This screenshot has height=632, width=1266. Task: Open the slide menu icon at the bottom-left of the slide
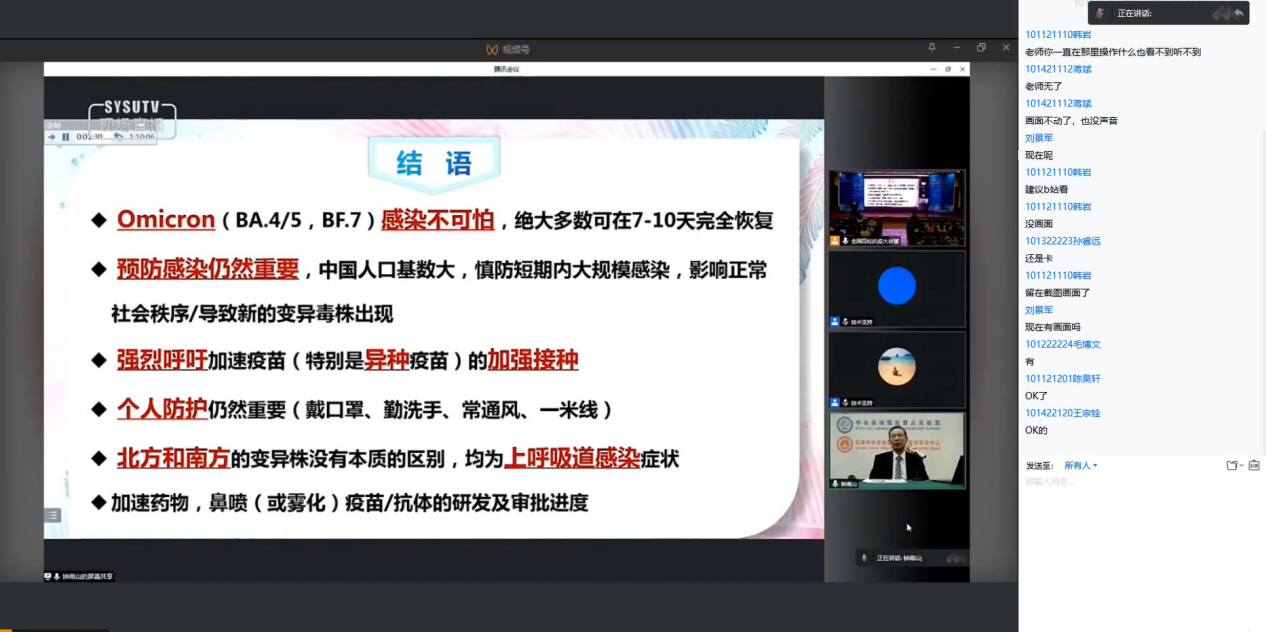pyautogui.click(x=53, y=515)
